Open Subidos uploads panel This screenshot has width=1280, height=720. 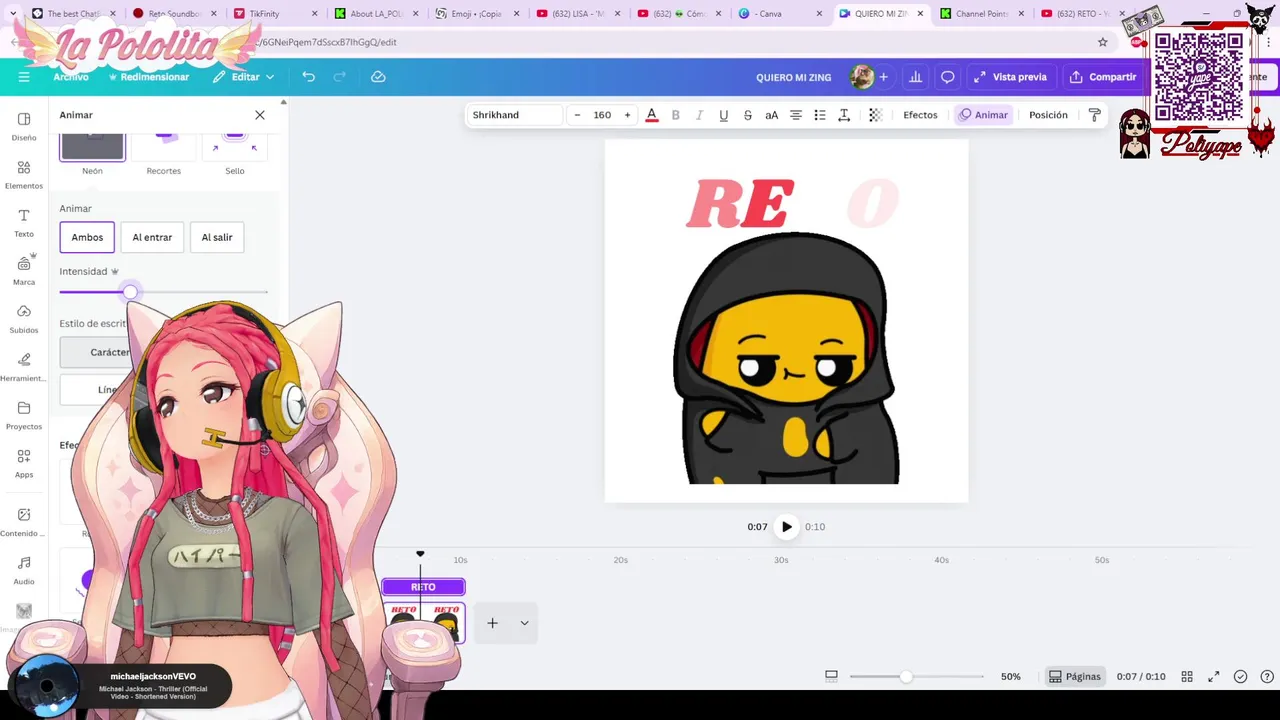(x=24, y=319)
